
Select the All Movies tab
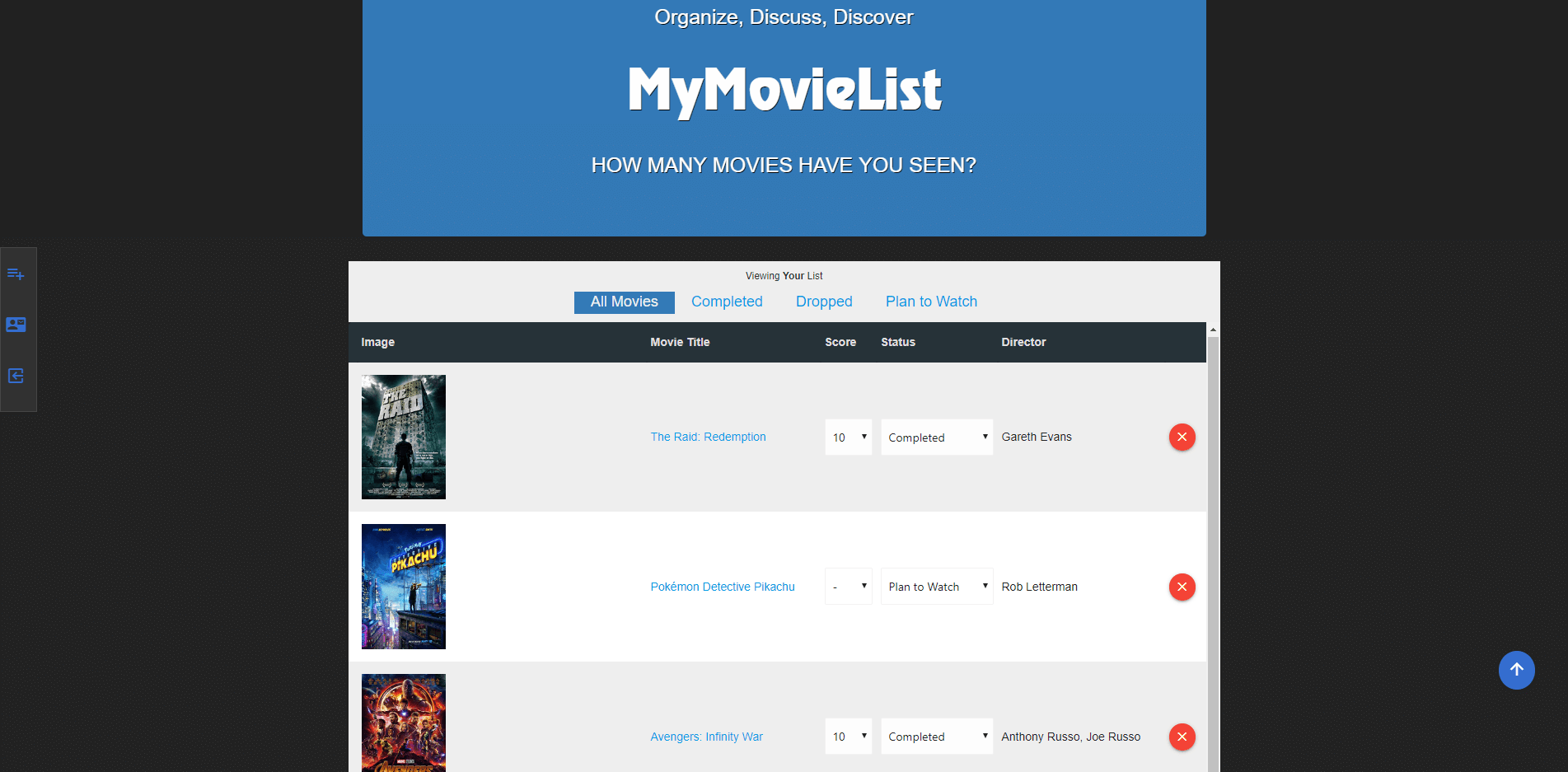624,302
